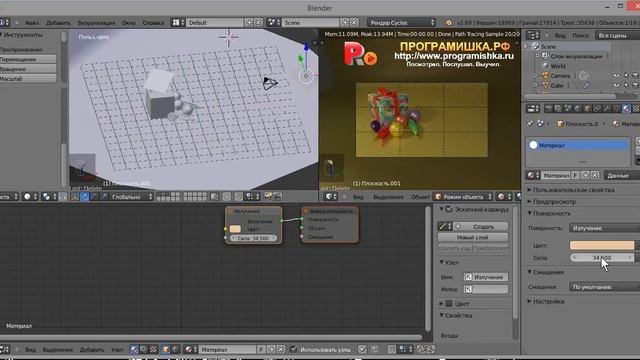Click the outliner editor type icon
Screen dimensions: 640x360
[x=533, y=36]
